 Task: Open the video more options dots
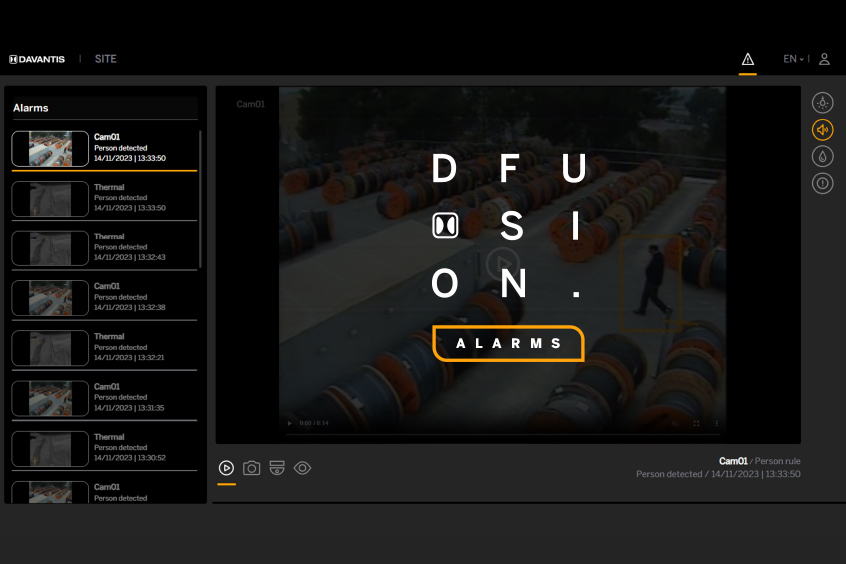(x=717, y=423)
